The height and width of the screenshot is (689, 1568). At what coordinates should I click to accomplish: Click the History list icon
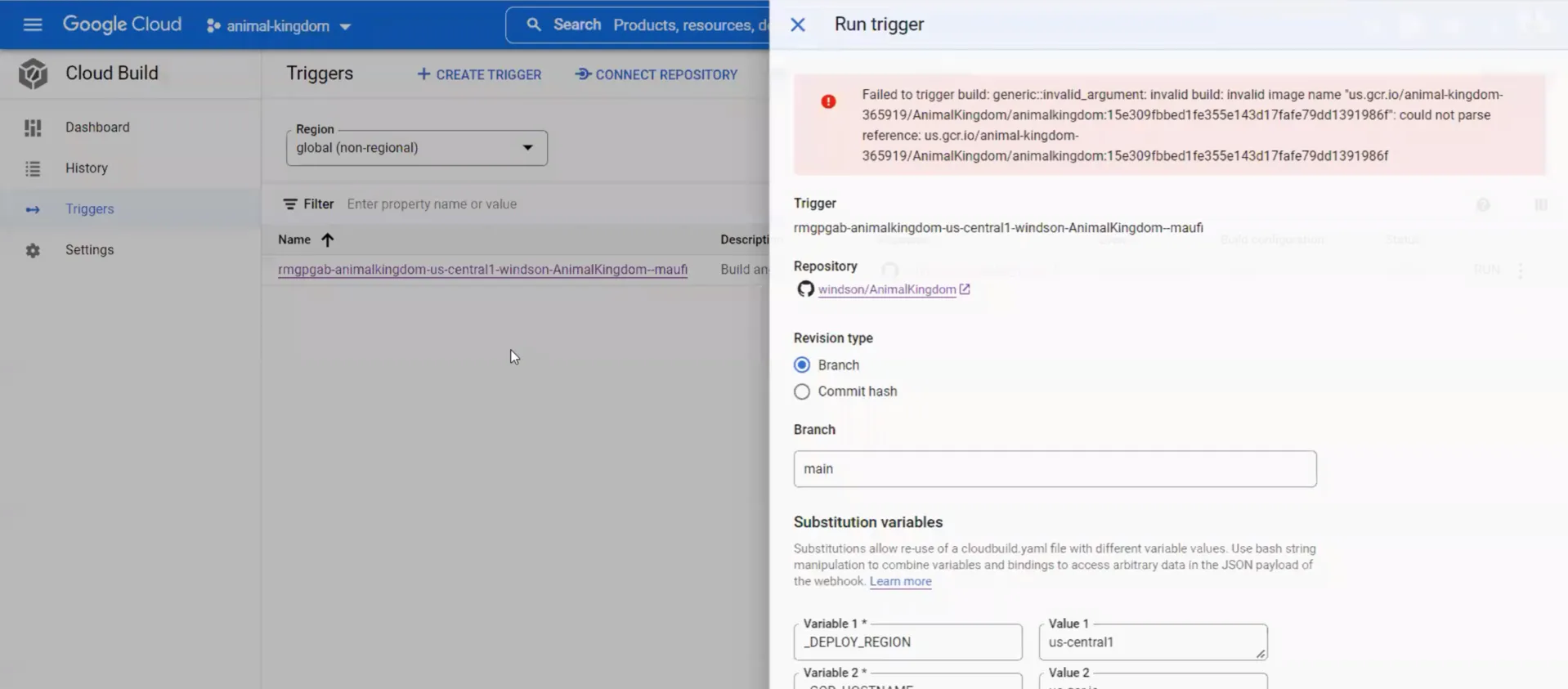click(33, 168)
